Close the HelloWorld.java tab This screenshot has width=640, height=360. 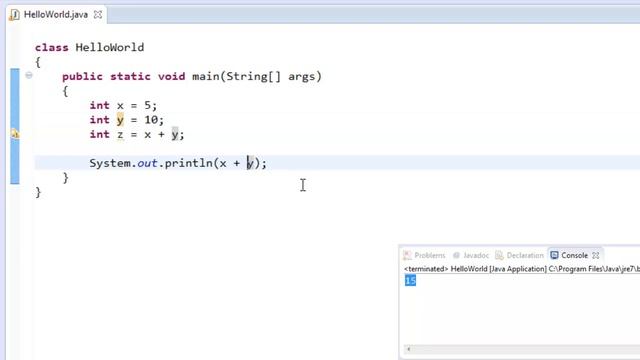click(x=98, y=15)
